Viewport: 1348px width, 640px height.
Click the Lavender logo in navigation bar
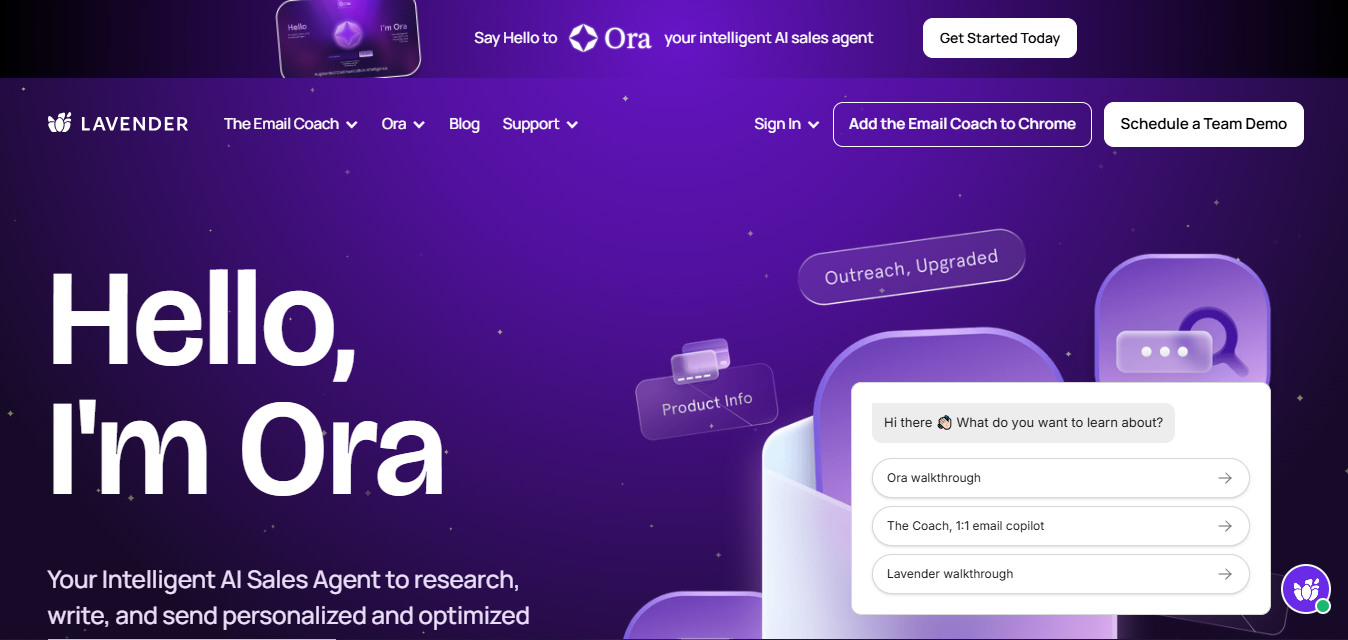(x=118, y=124)
